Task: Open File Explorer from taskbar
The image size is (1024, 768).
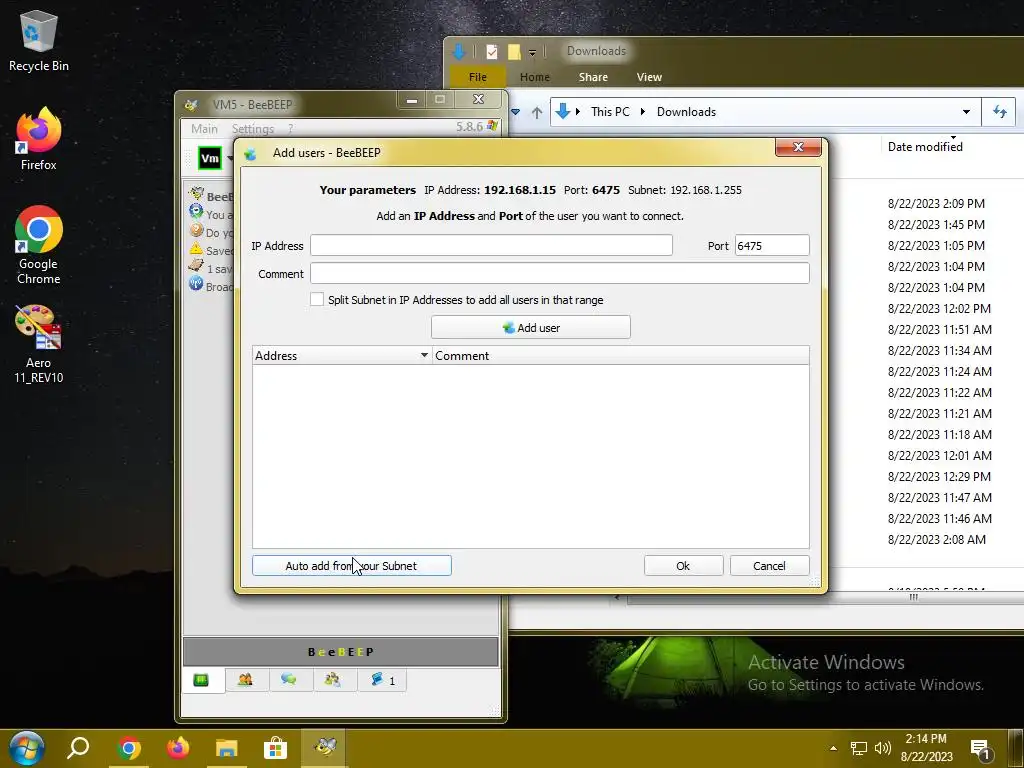Action: coord(227,748)
